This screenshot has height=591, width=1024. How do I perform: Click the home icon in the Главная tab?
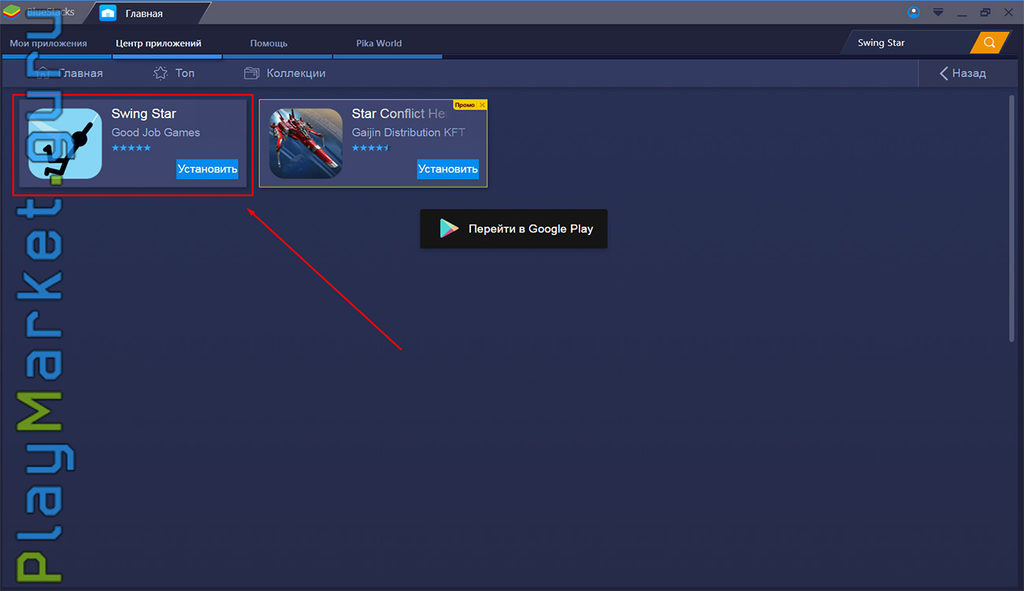[108, 13]
